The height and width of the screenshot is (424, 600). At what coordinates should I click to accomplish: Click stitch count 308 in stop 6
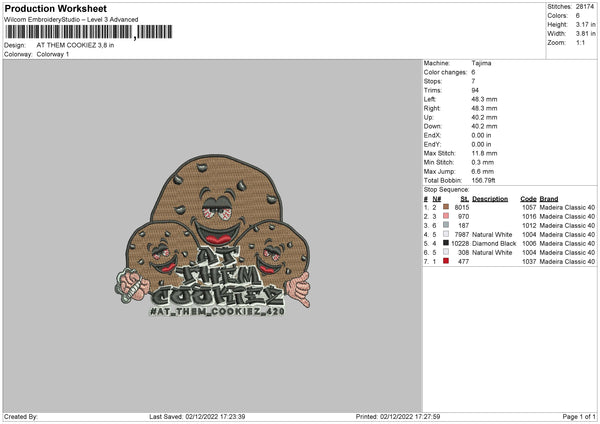(463, 253)
